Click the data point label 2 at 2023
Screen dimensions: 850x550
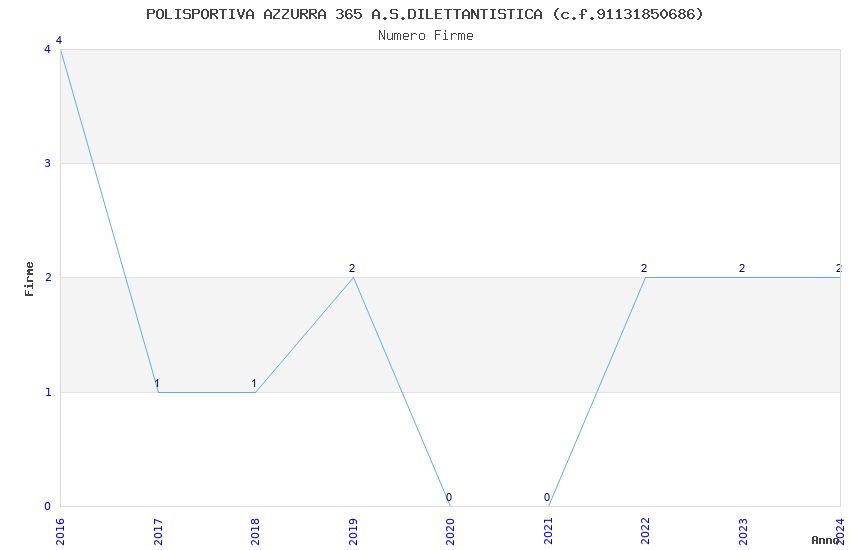[742, 268]
